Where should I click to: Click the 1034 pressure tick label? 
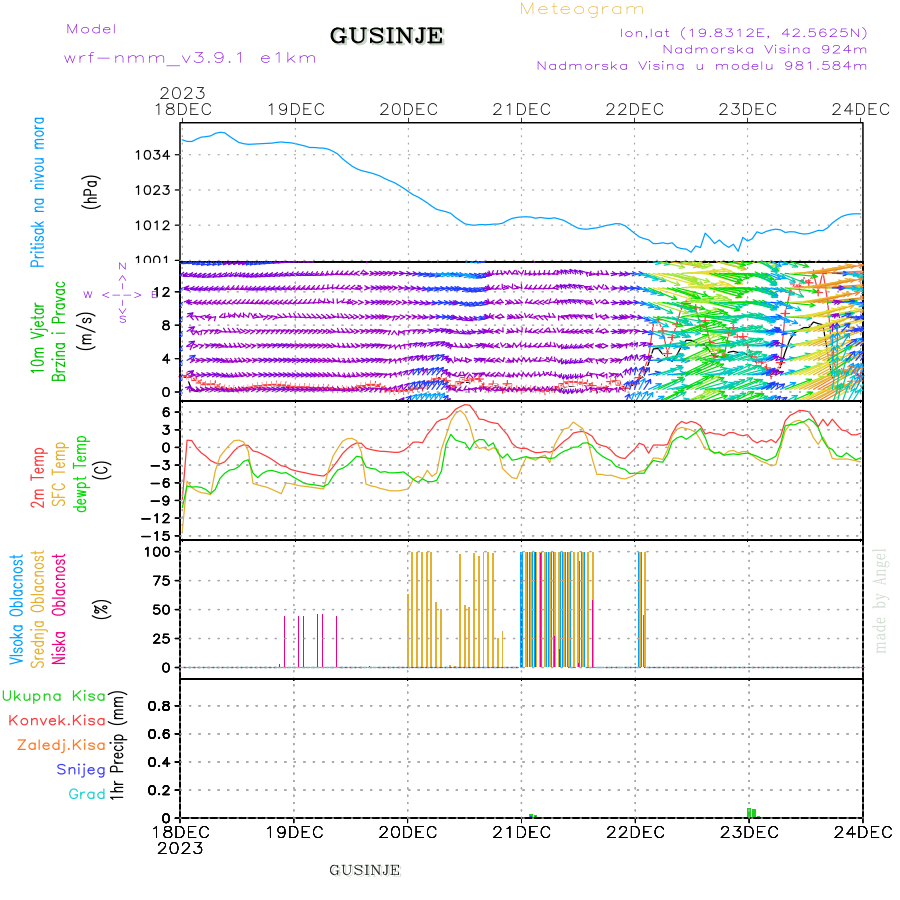coord(152,155)
